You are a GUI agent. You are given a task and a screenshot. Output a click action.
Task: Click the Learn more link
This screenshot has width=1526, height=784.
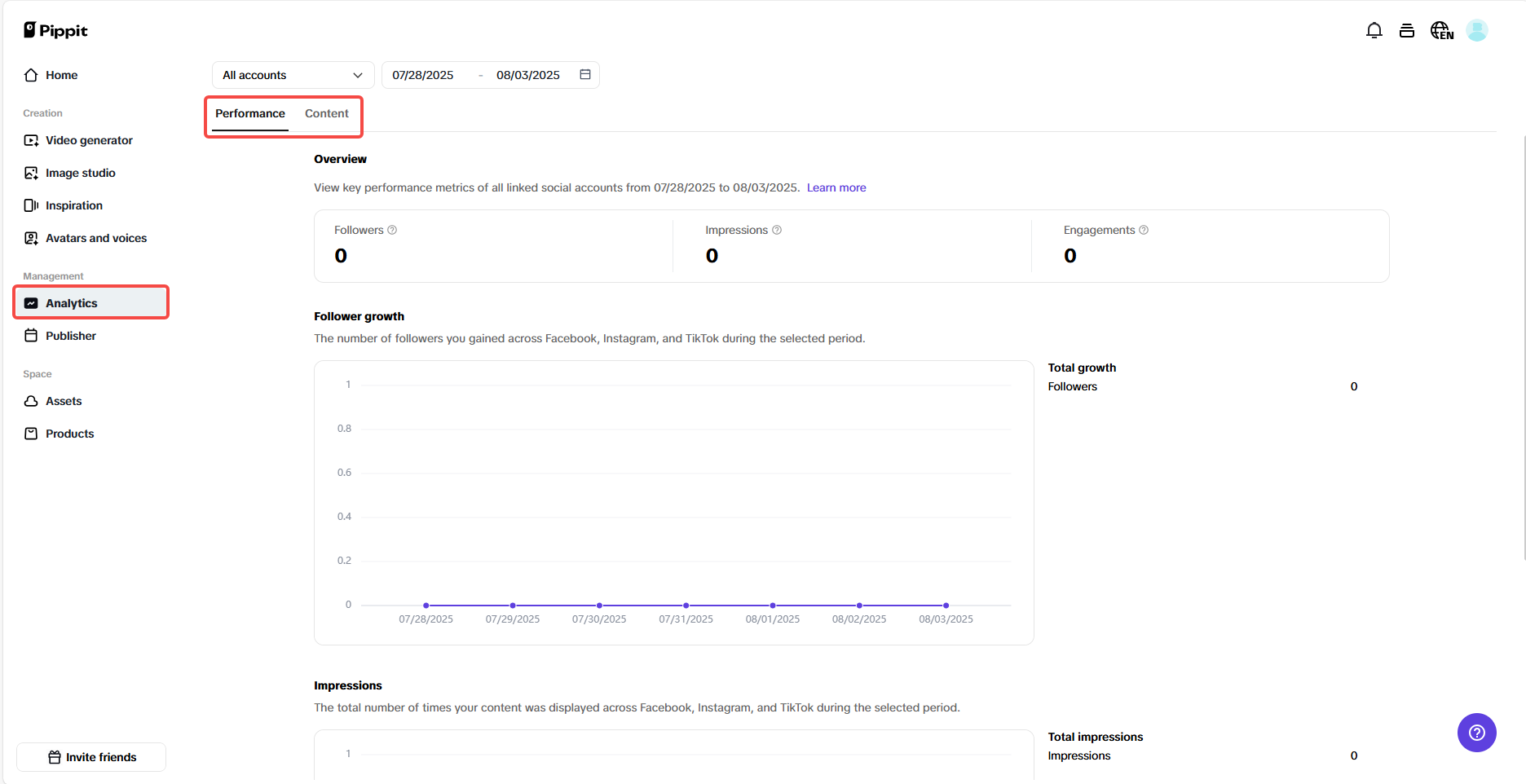click(836, 187)
